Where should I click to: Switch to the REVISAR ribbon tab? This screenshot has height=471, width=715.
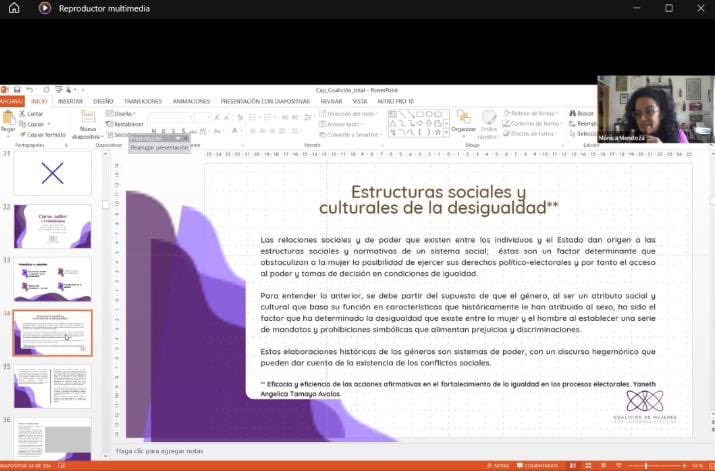[x=331, y=101]
